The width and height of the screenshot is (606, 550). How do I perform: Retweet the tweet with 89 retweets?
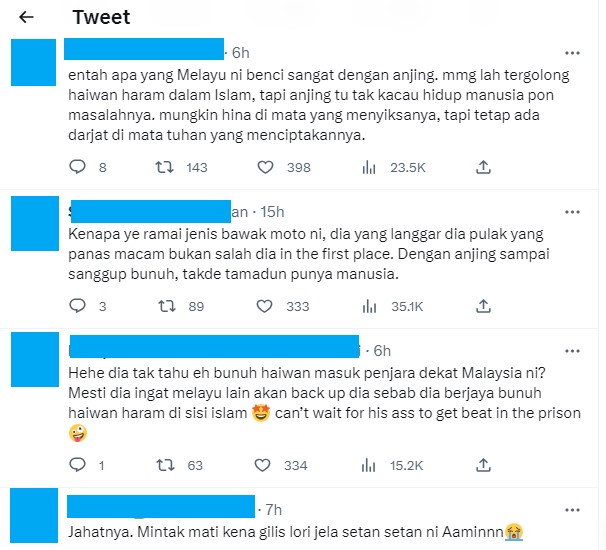point(167,307)
